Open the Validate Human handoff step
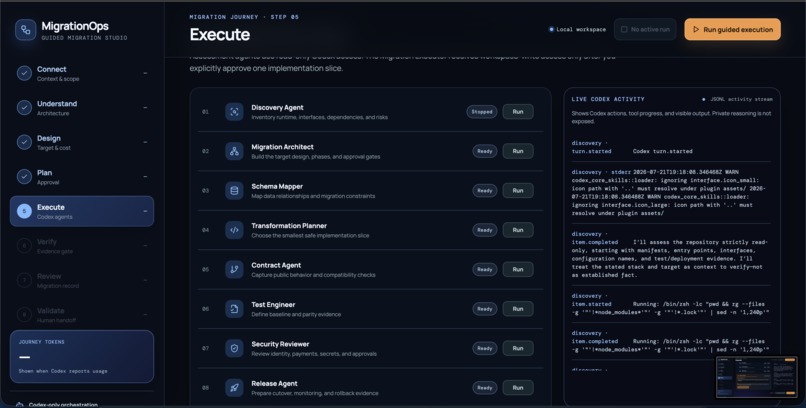806x408 pixels. click(x=82, y=314)
